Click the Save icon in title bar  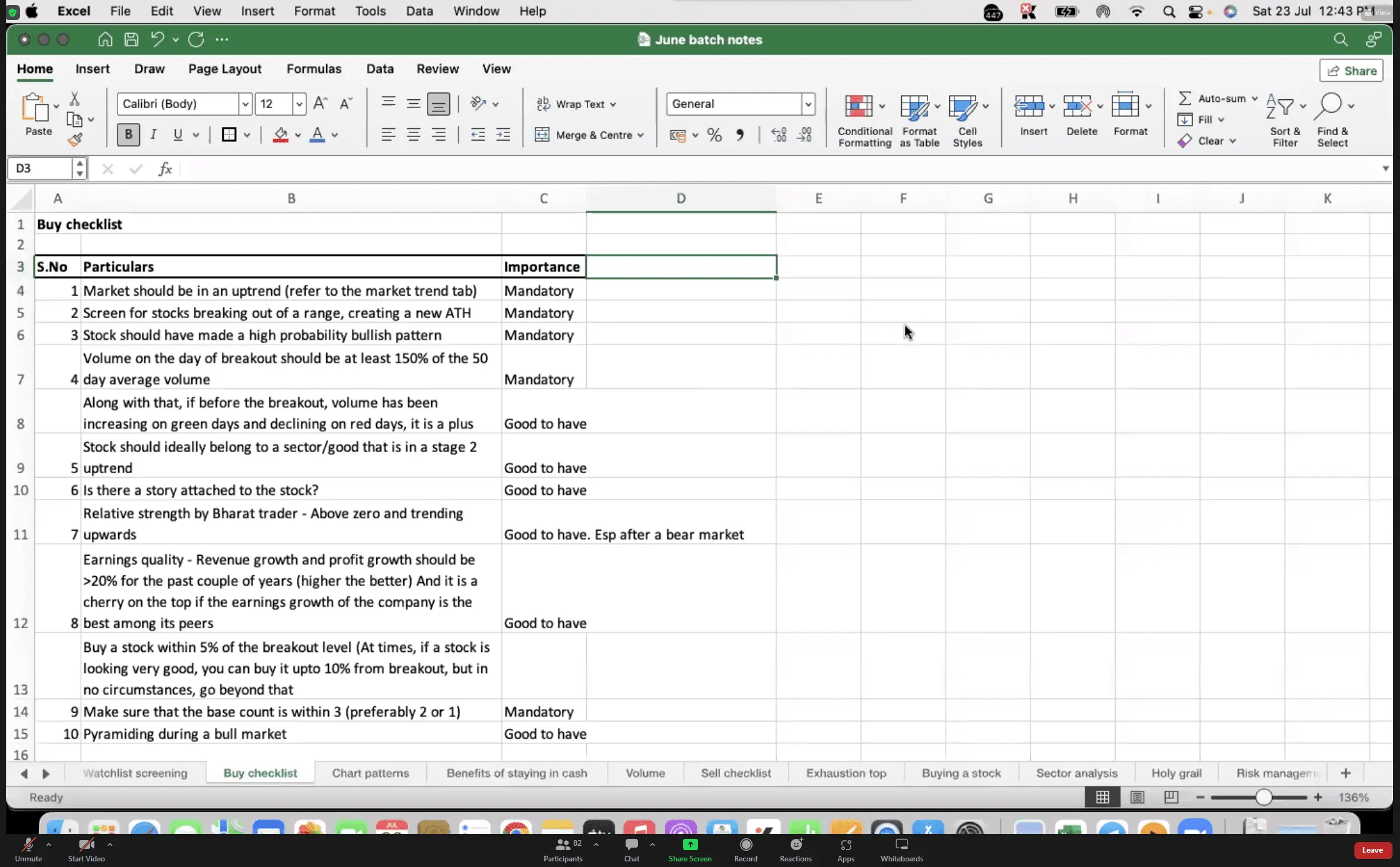click(131, 39)
